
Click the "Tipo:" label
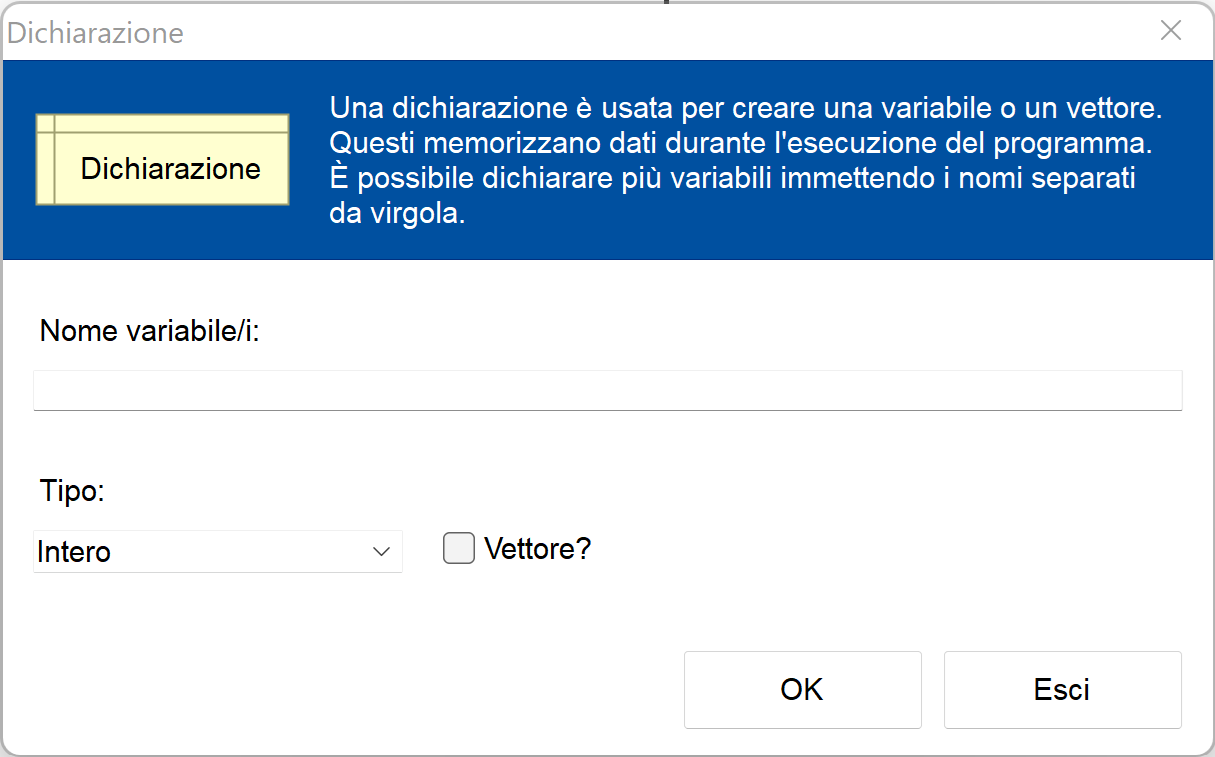pos(72,491)
